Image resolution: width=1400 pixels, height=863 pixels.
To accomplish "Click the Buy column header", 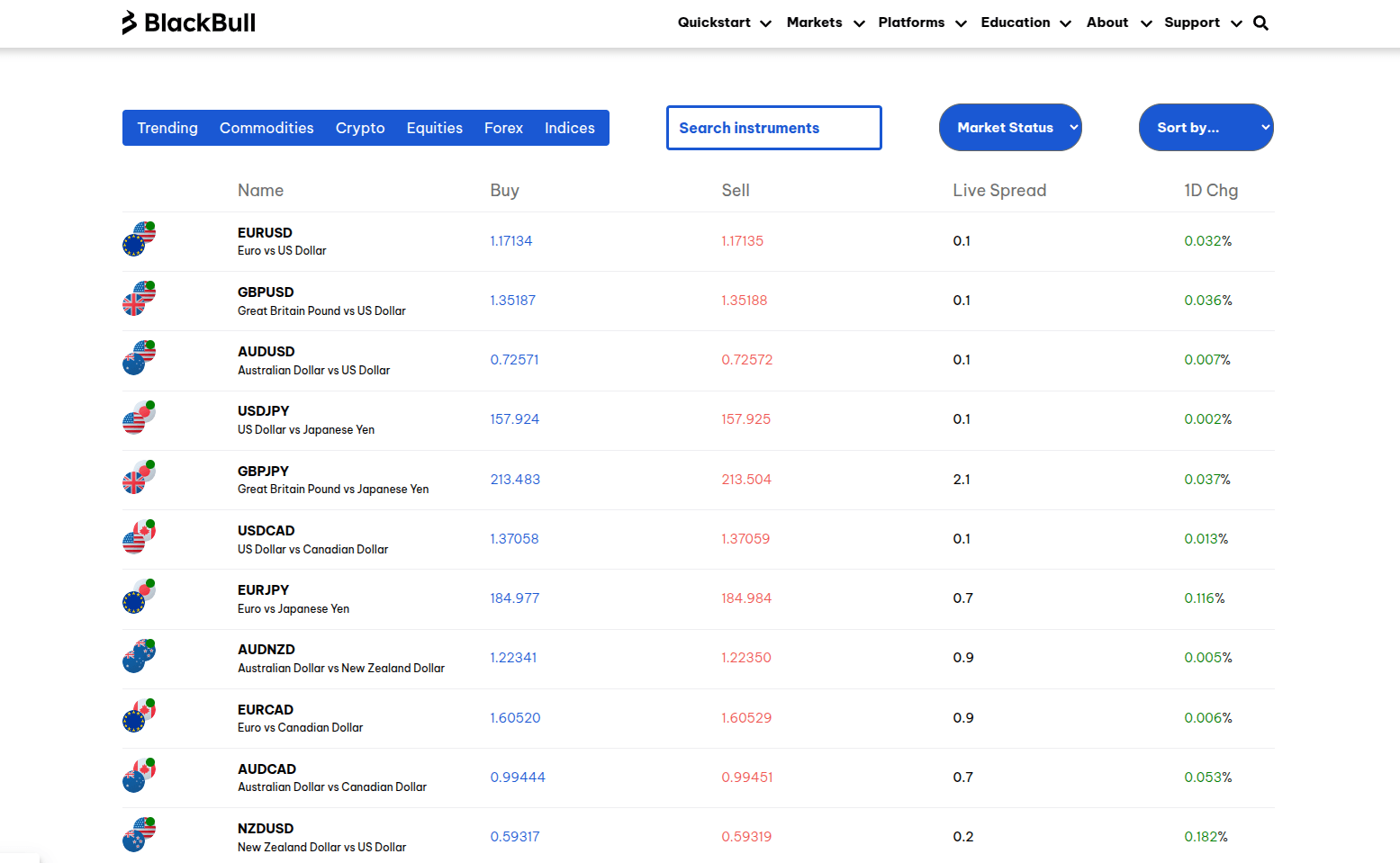I will pos(504,191).
